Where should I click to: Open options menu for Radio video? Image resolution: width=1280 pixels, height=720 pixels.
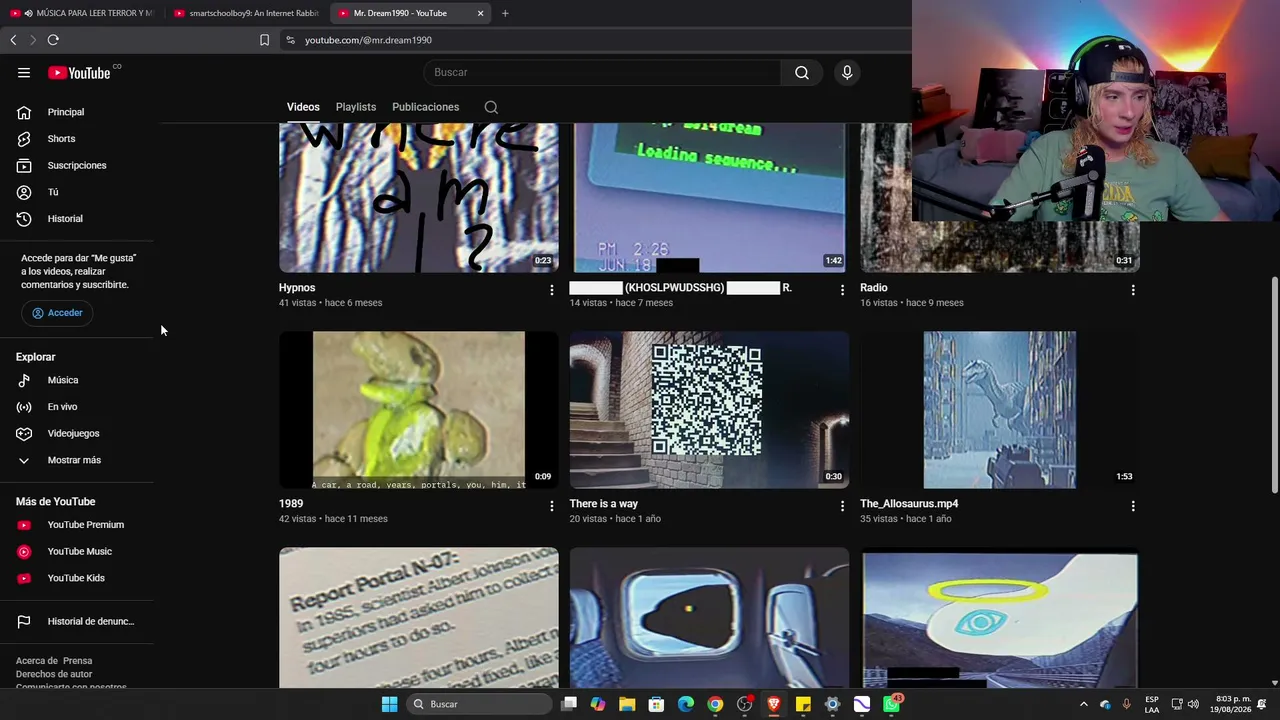[1132, 290]
